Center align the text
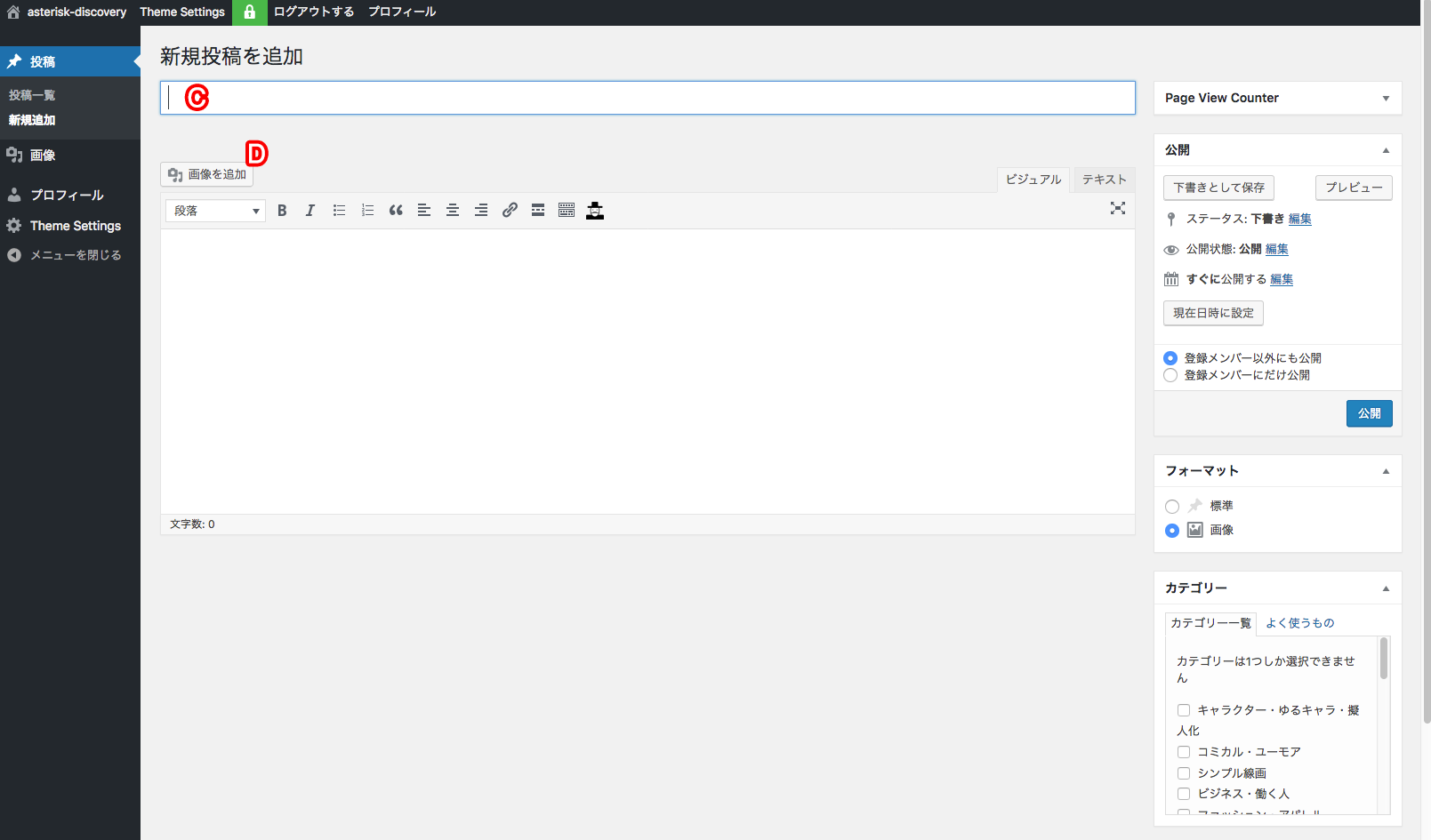The height and width of the screenshot is (840, 1431). [453, 211]
